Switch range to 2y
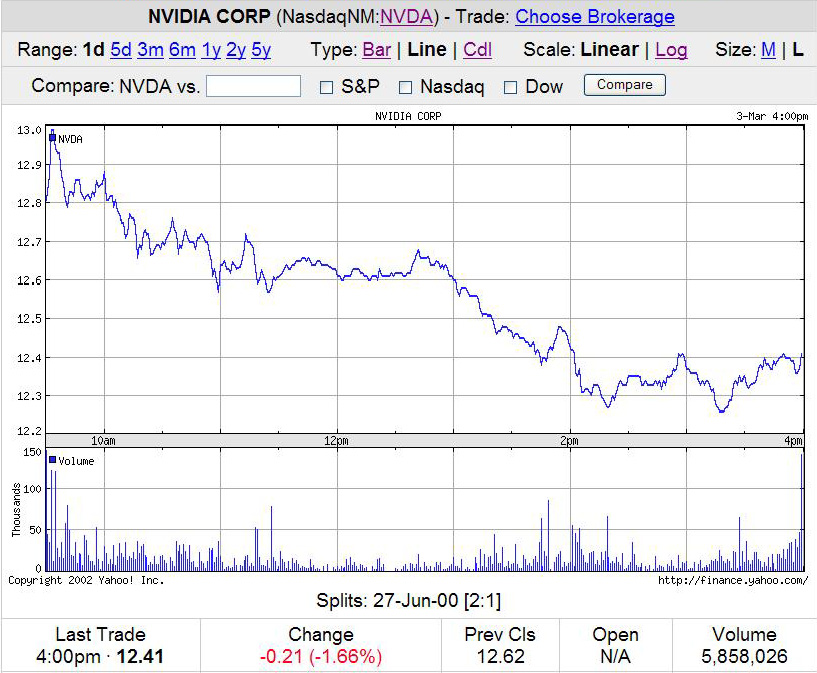Viewport: 817px width, 673px height. coord(236,50)
